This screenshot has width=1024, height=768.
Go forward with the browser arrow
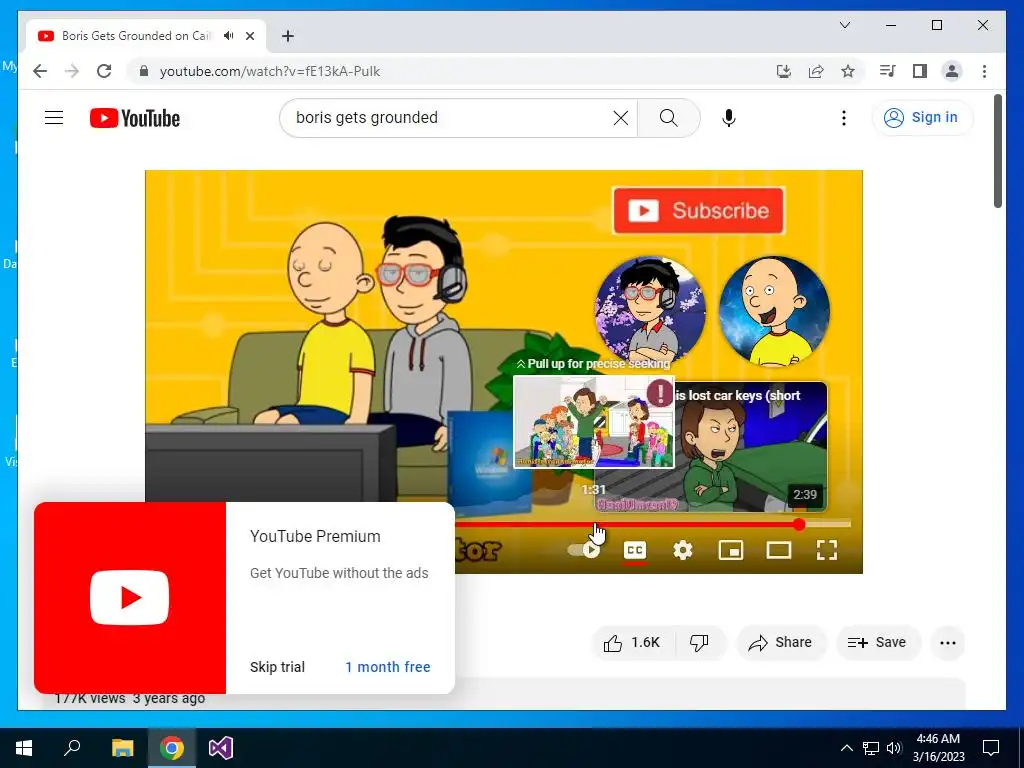click(x=72, y=71)
